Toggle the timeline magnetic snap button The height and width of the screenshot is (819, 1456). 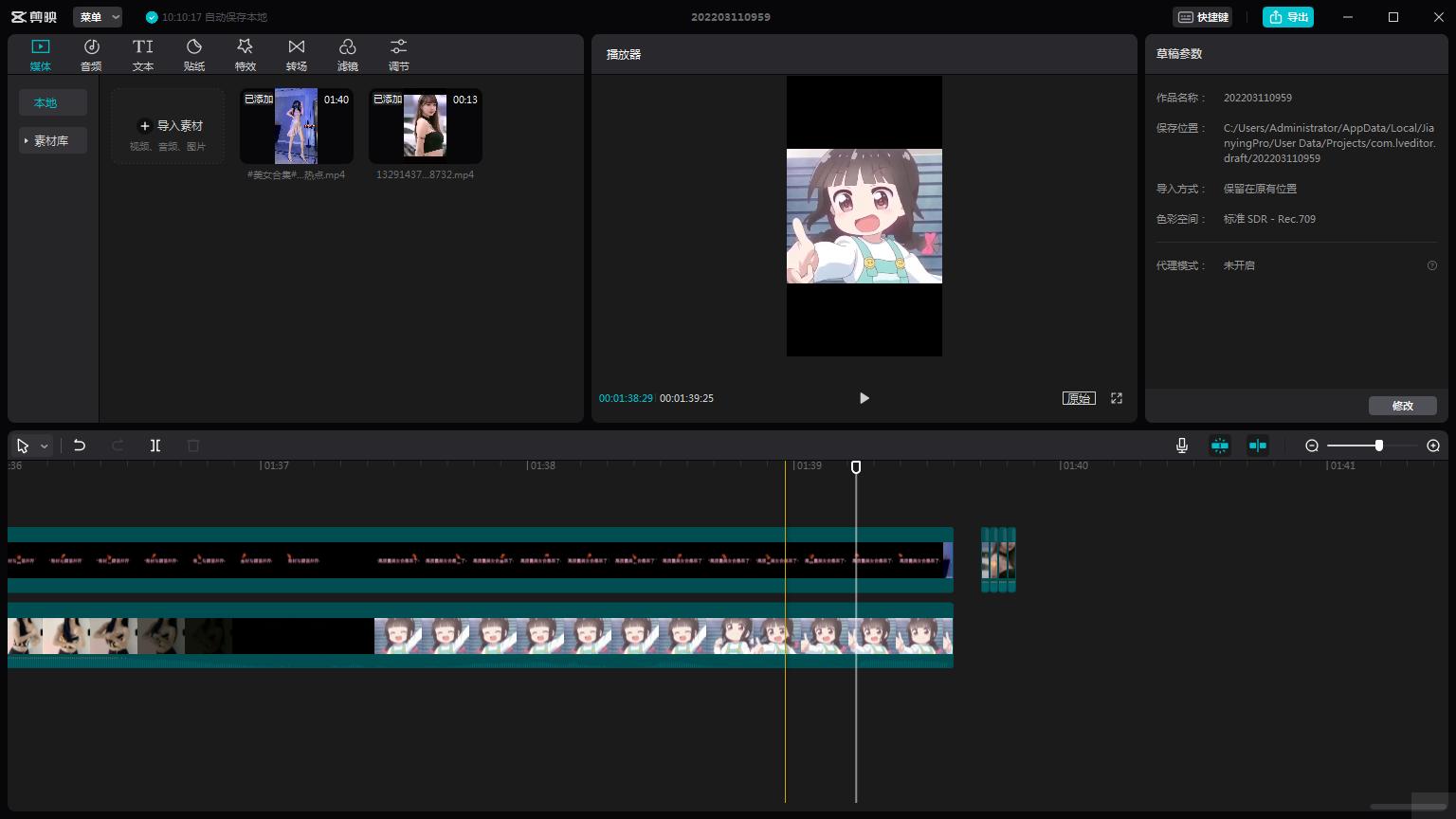[x=1220, y=446]
